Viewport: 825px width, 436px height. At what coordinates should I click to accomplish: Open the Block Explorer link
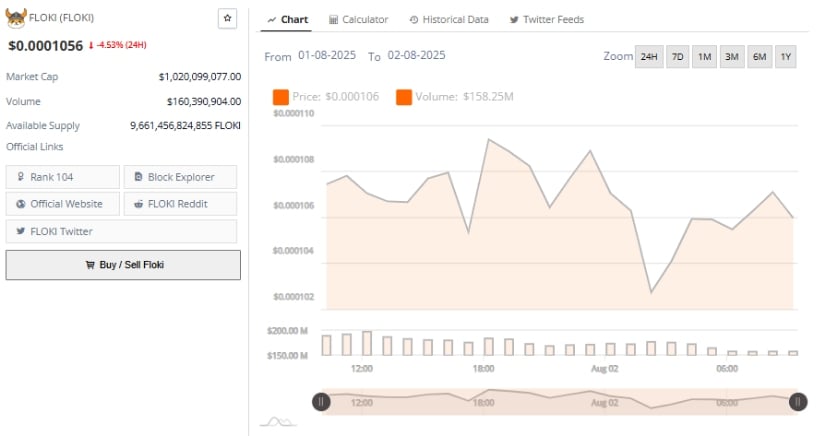[x=180, y=177]
